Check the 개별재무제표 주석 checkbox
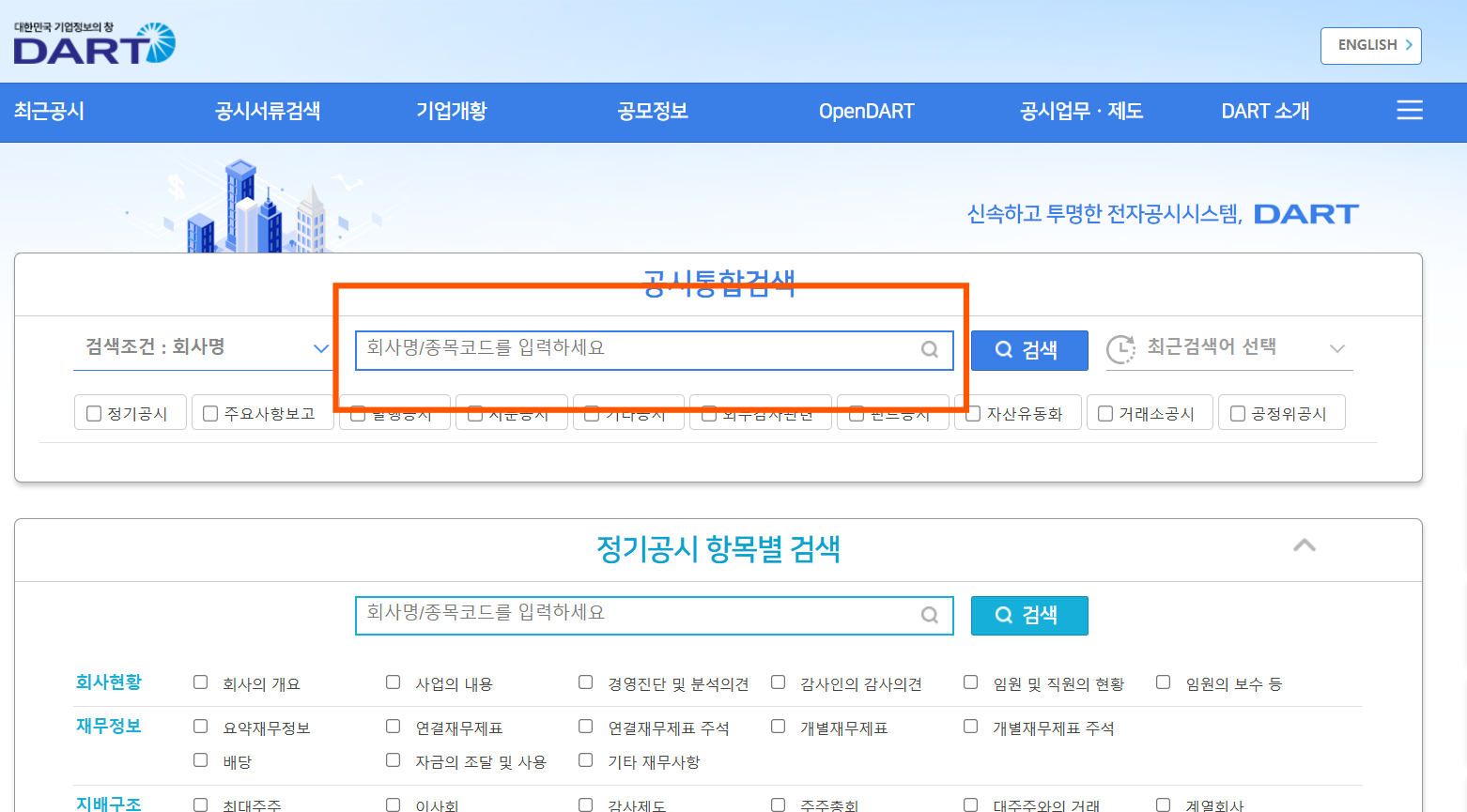The image size is (1467, 812). click(x=971, y=727)
